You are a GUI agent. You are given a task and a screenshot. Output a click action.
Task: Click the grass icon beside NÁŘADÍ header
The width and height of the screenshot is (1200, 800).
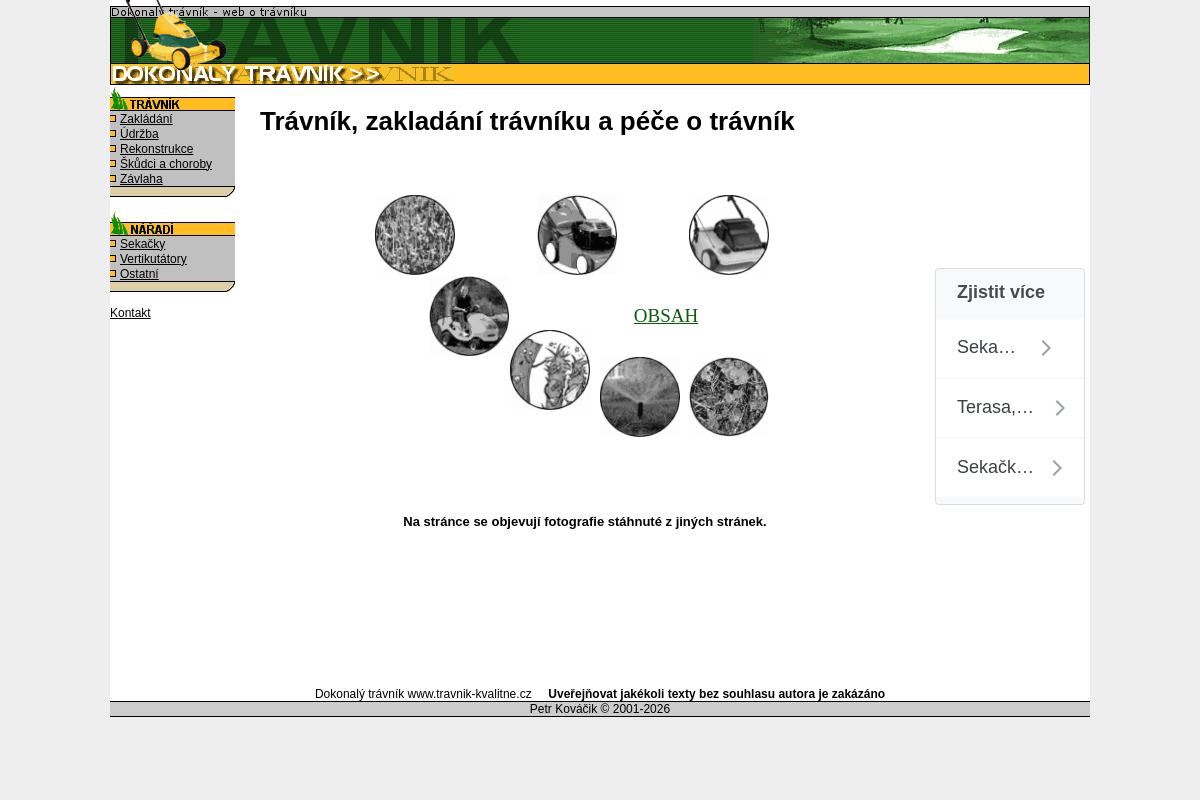point(117,224)
